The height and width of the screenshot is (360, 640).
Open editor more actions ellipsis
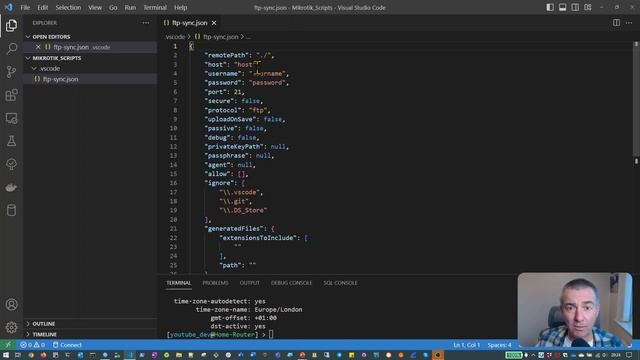click(629, 23)
